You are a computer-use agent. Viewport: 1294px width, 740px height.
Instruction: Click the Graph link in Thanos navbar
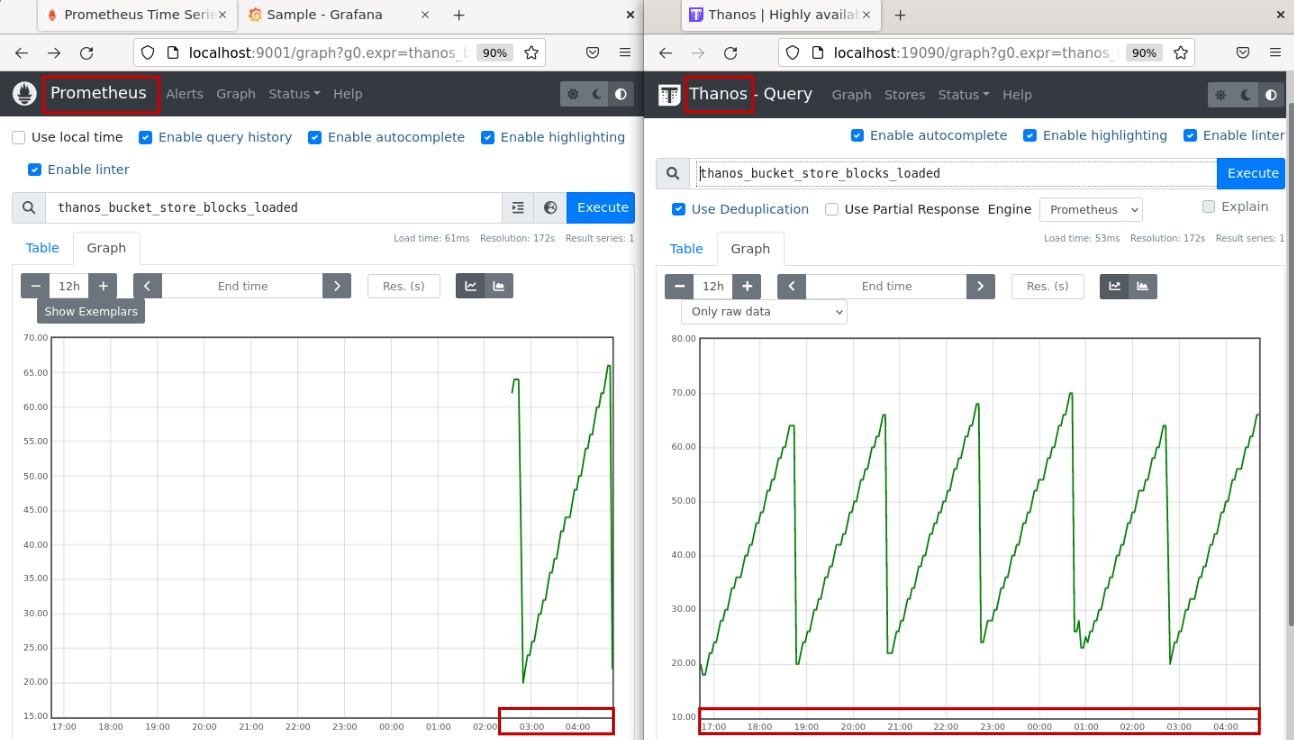[851, 95]
